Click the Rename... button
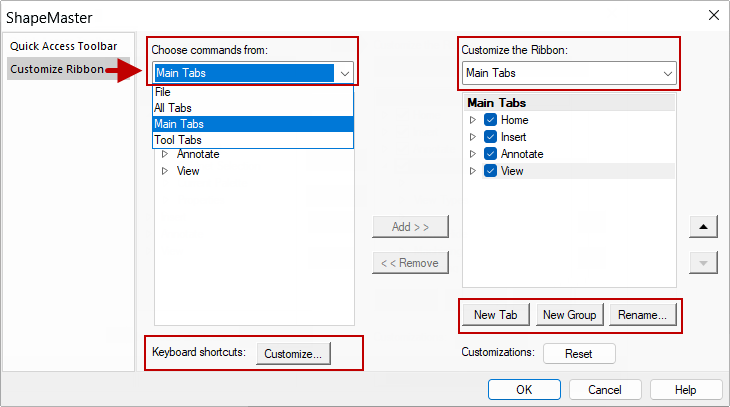Image resolution: width=730 pixels, height=407 pixels. [642, 315]
